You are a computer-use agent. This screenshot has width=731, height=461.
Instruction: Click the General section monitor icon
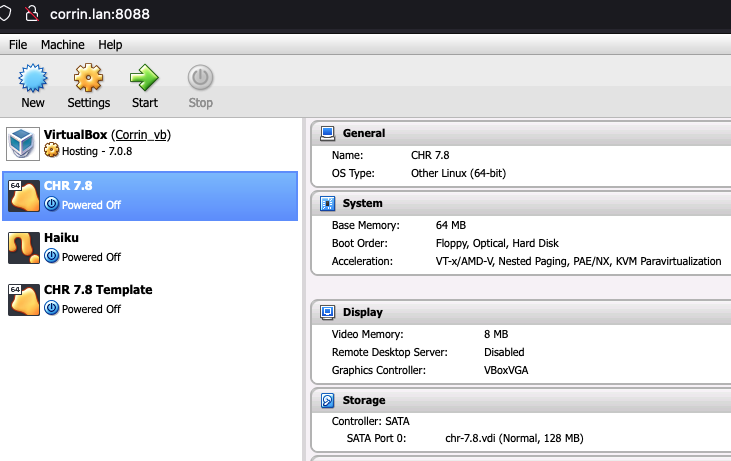pos(327,133)
